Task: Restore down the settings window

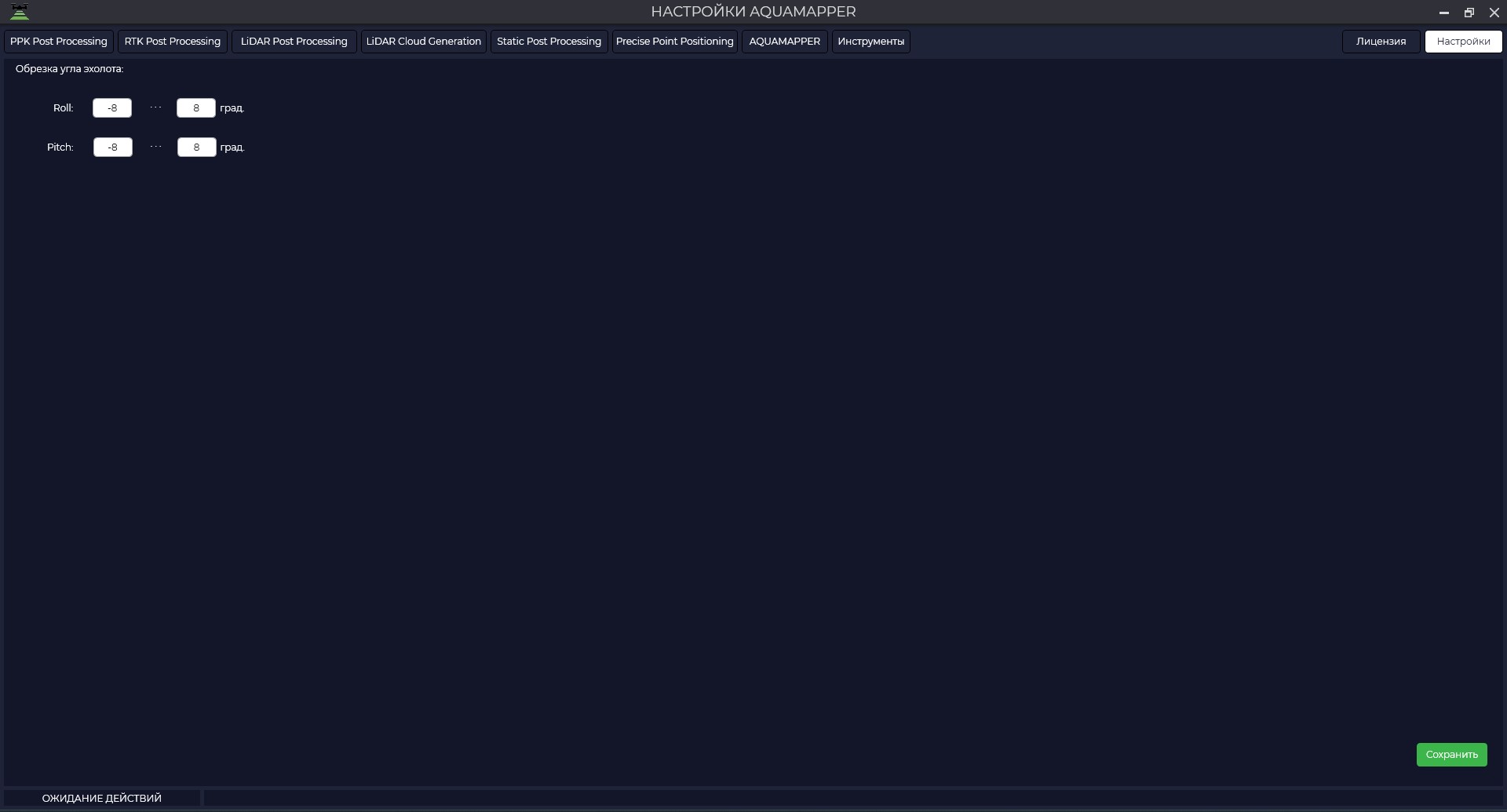Action: 1469,13
